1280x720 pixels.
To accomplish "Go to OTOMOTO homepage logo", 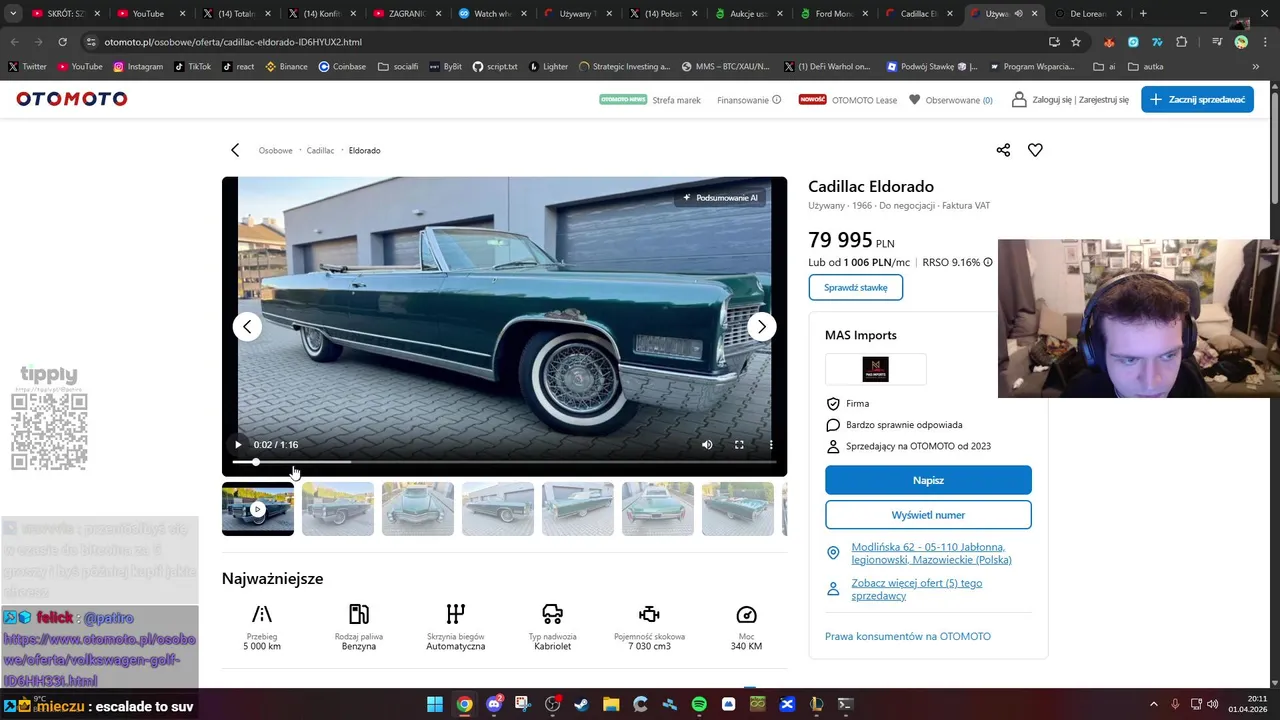I will pyautogui.click(x=72, y=99).
